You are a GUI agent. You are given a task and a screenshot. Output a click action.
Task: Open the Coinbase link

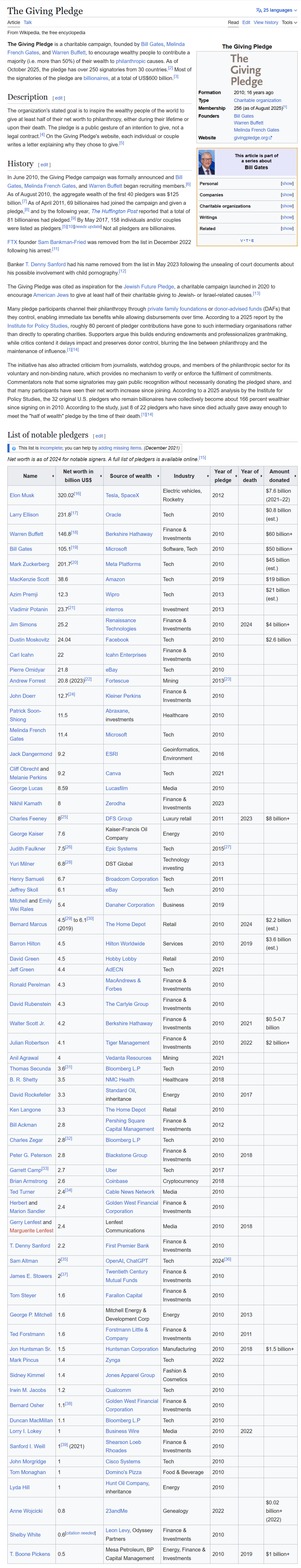tap(117, 1181)
